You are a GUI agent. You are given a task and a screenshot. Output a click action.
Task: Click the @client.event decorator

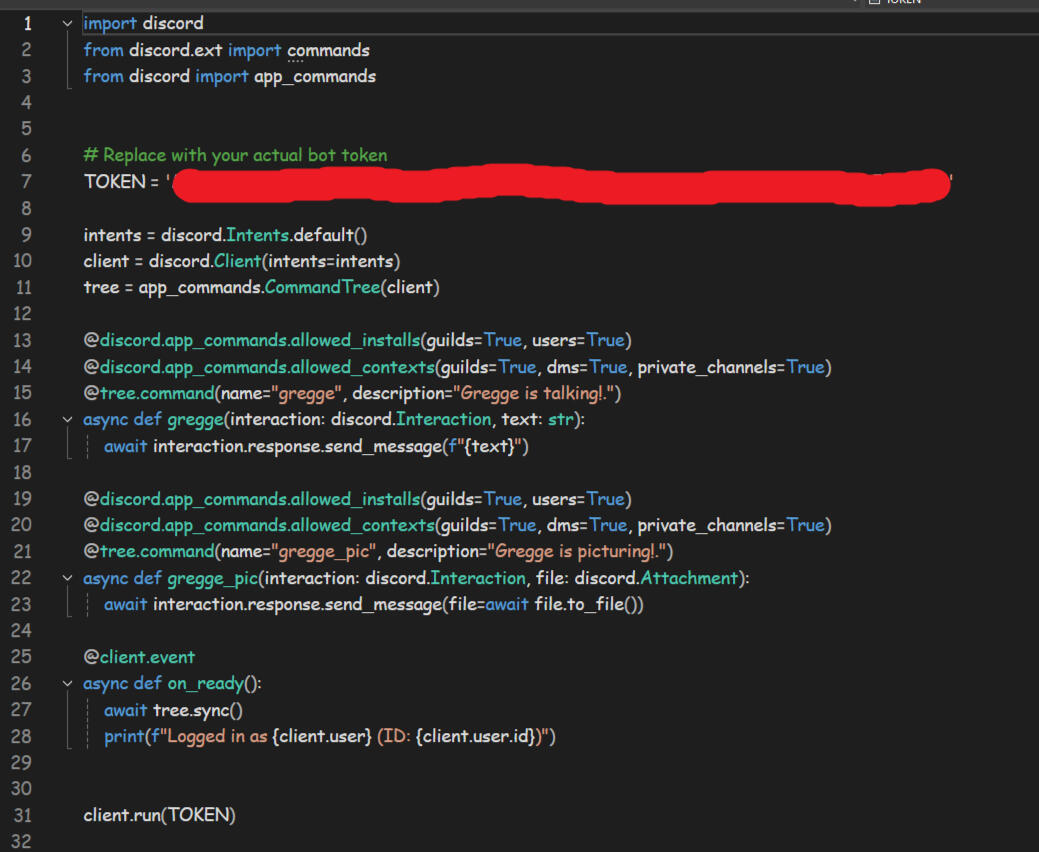tap(139, 657)
